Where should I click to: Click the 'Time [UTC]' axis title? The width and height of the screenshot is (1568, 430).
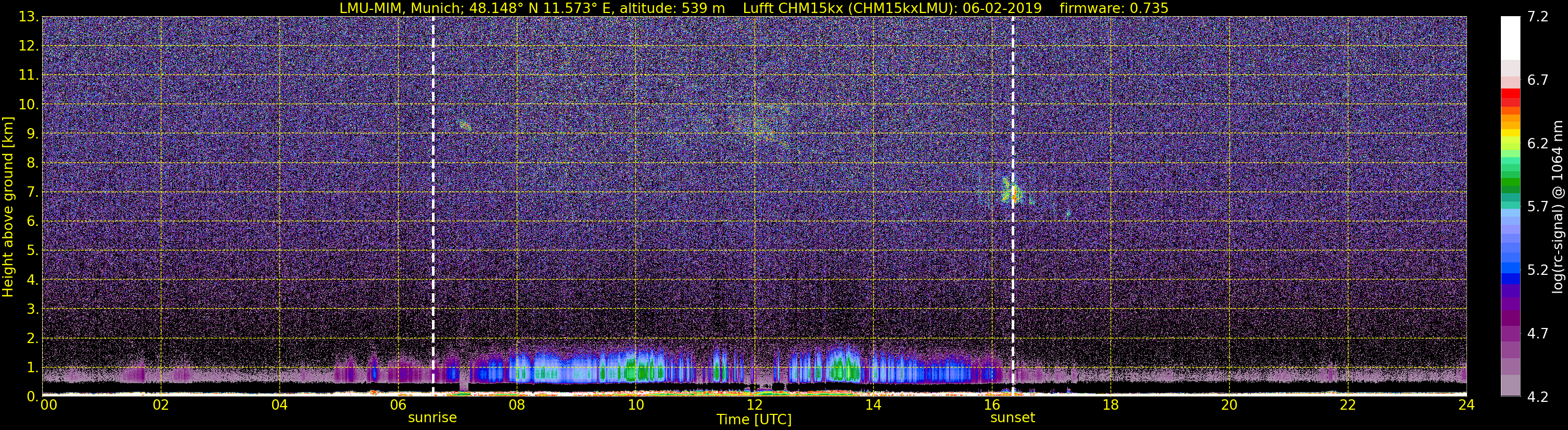coord(754,420)
